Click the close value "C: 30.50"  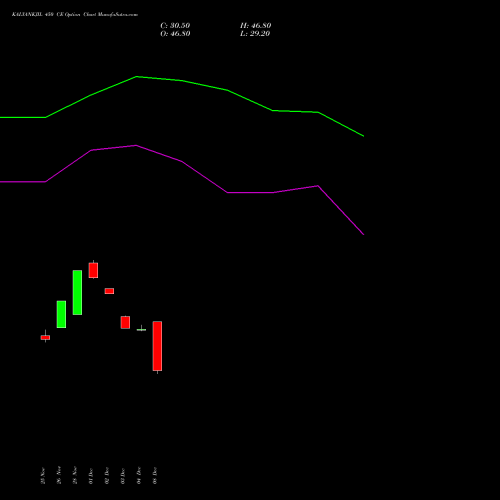175,26
